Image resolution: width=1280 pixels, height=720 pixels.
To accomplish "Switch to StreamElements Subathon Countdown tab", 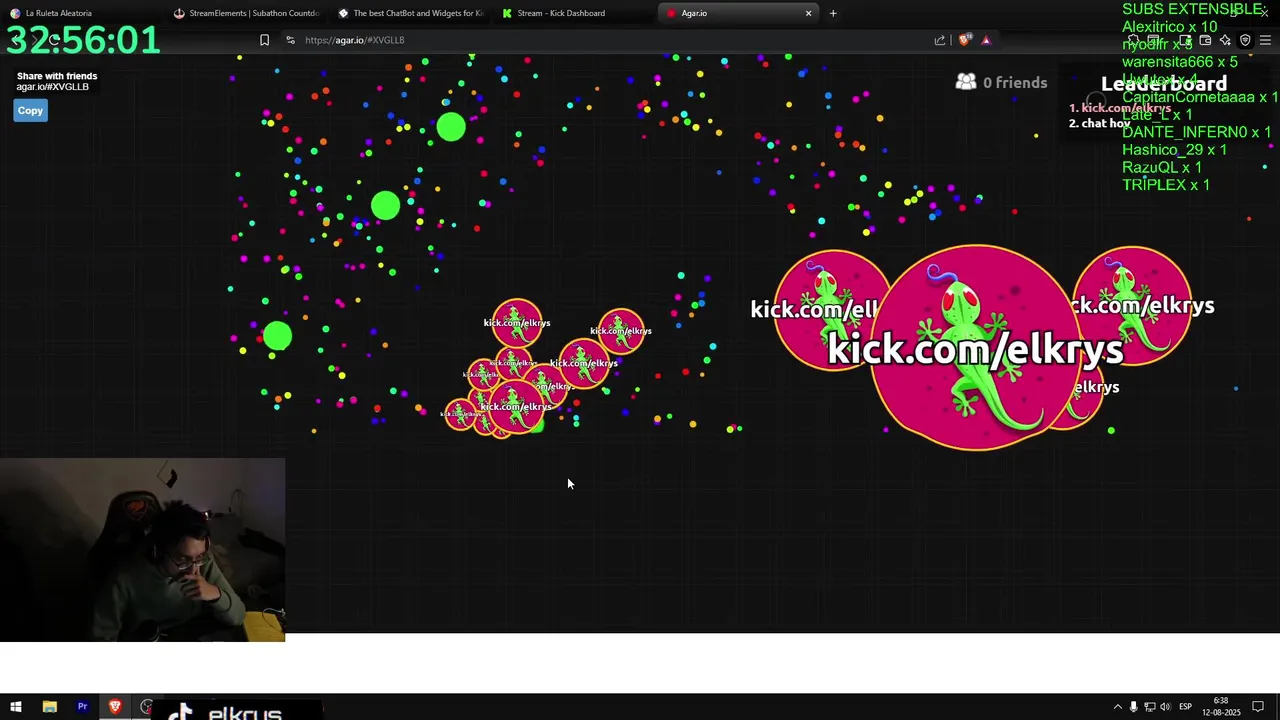I will tap(245, 13).
